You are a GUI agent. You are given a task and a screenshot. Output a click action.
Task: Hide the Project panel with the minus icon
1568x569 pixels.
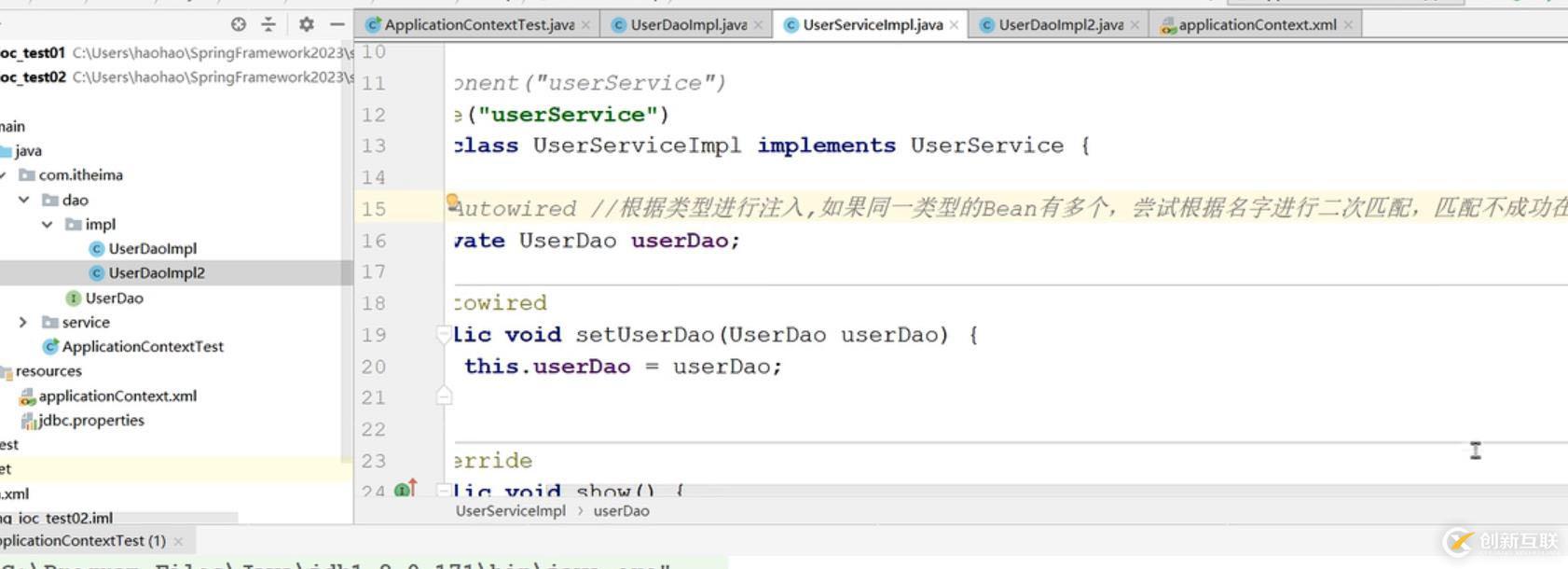(x=337, y=24)
